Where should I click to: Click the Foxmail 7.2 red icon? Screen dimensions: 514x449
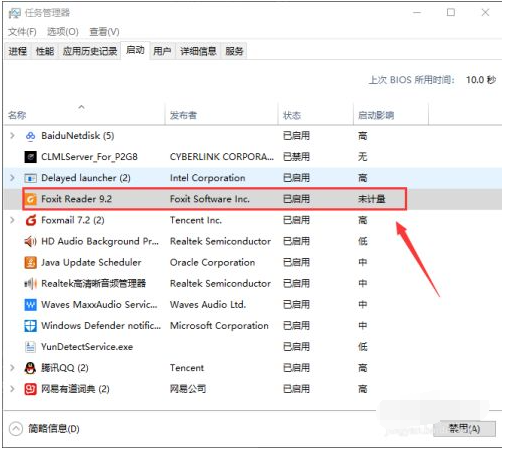click(x=30, y=220)
